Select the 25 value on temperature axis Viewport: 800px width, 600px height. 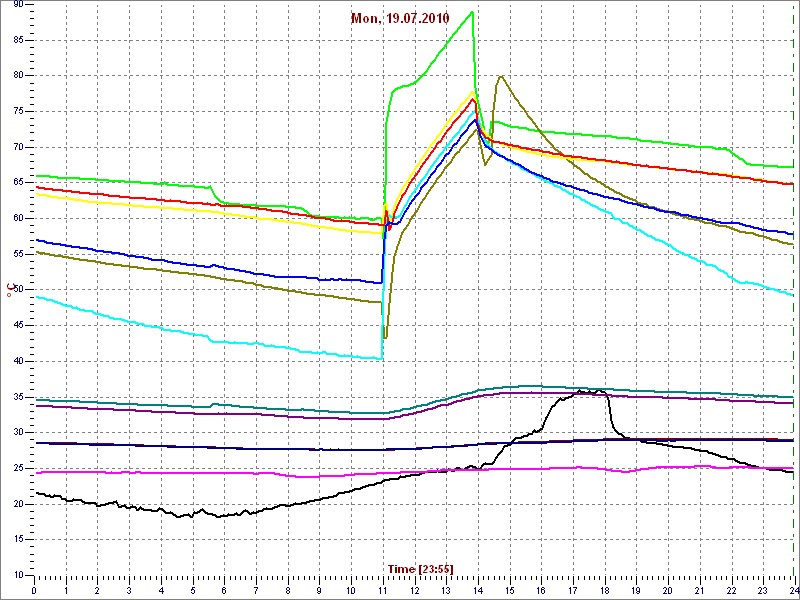(x=18, y=469)
